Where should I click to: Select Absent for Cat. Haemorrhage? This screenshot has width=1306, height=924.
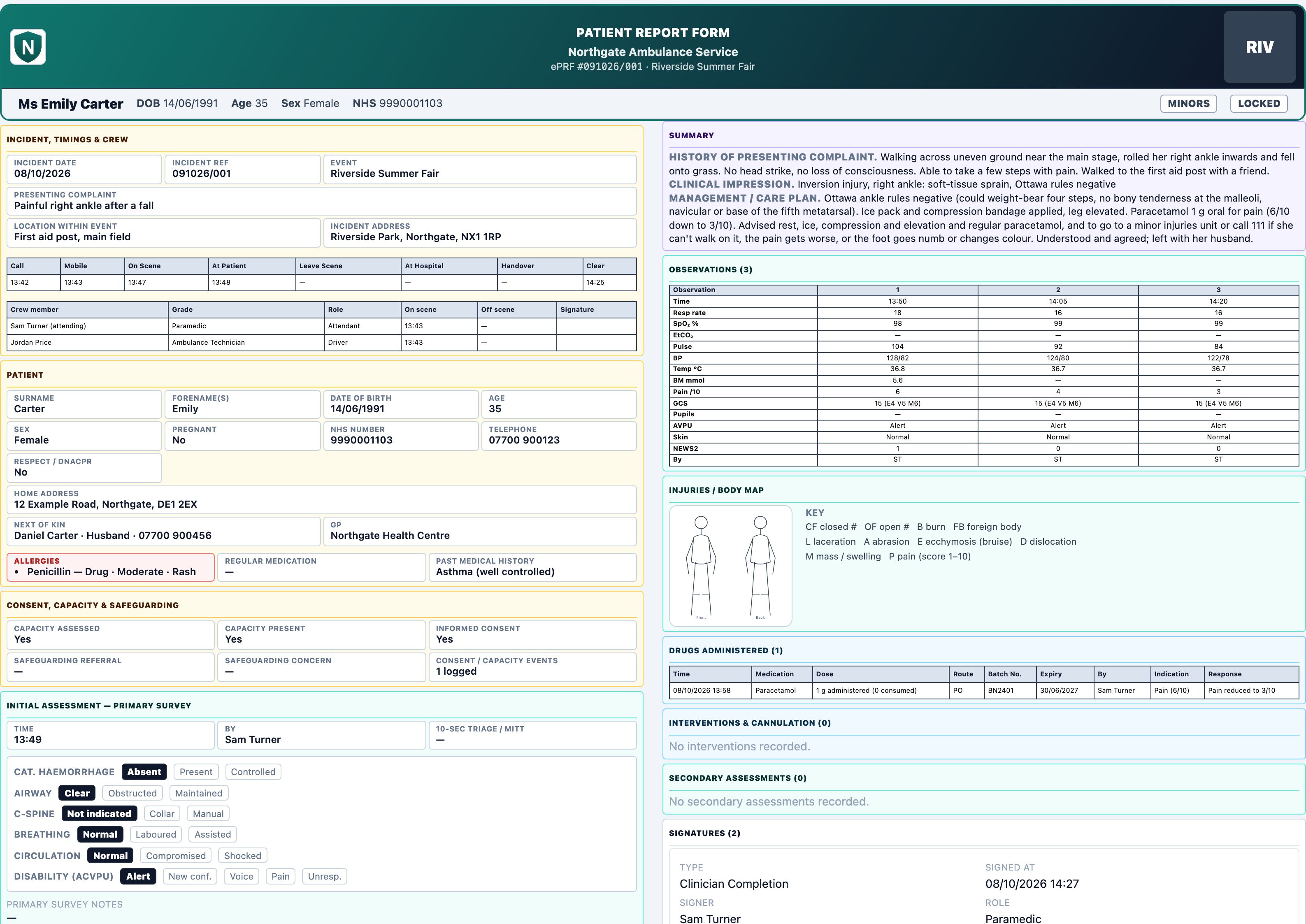[x=144, y=771]
